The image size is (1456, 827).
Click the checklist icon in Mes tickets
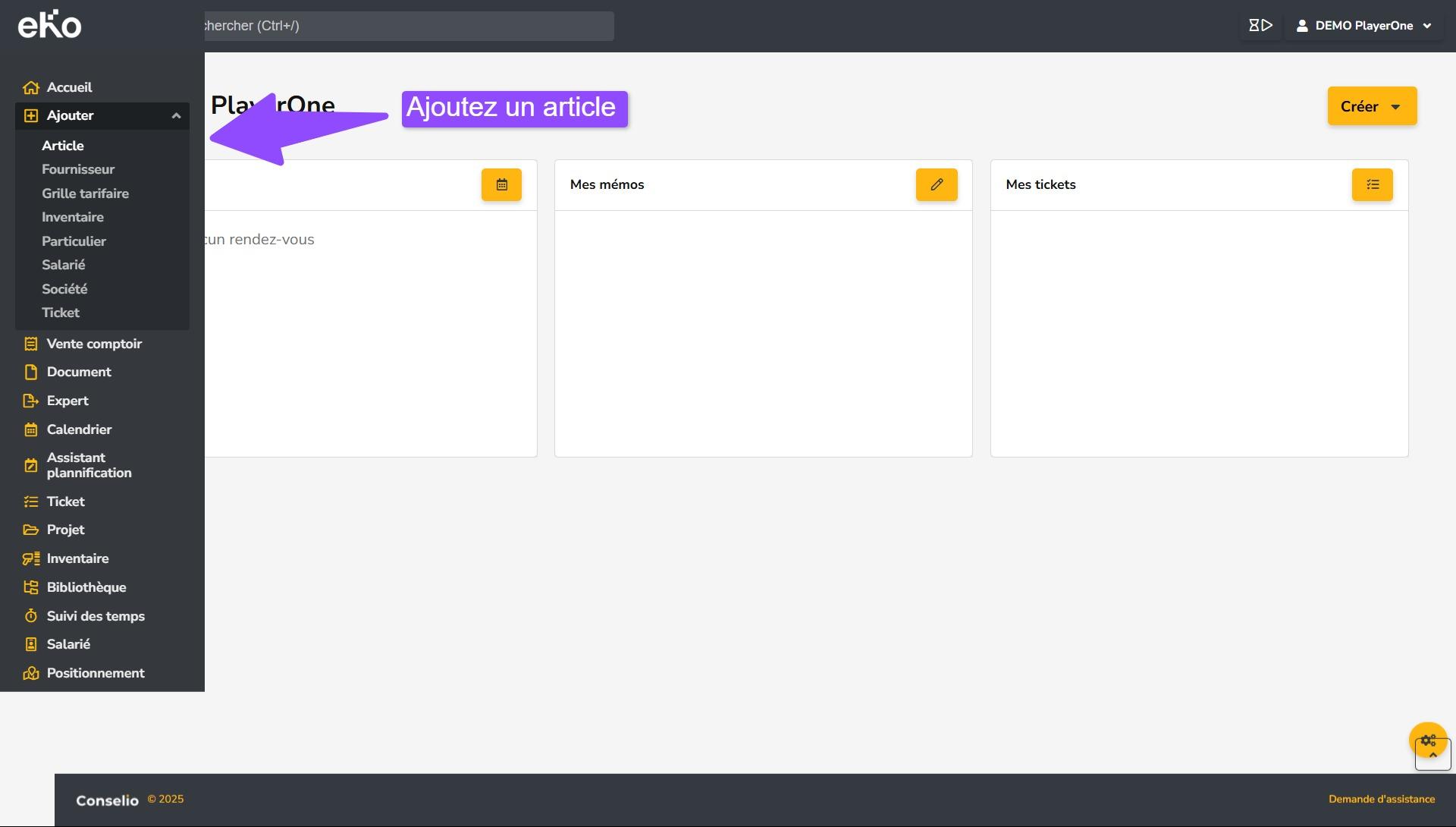tap(1372, 184)
